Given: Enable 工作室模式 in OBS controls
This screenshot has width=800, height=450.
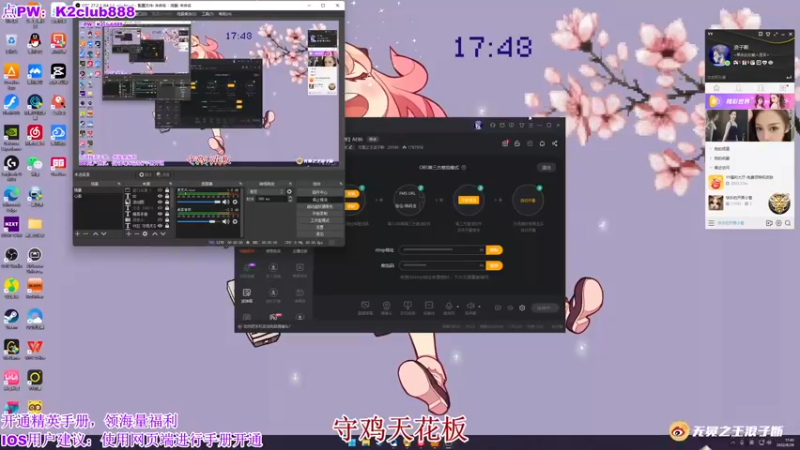Looking at the screenshot, I should point(320,220).
